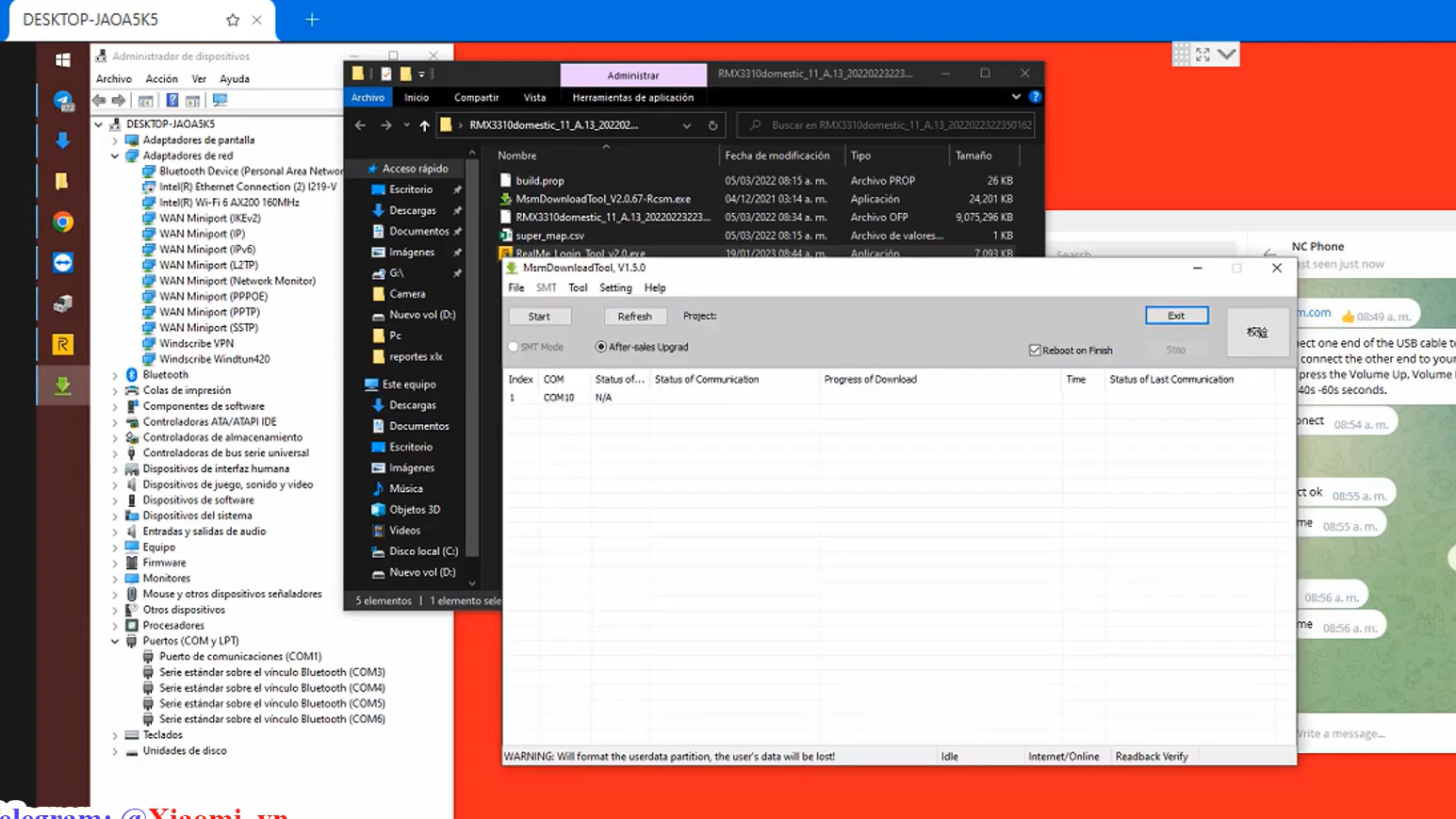Click the yellow Realme tool taskbar icon
This screenshot has height=819, width=1456.
point(63,345)
